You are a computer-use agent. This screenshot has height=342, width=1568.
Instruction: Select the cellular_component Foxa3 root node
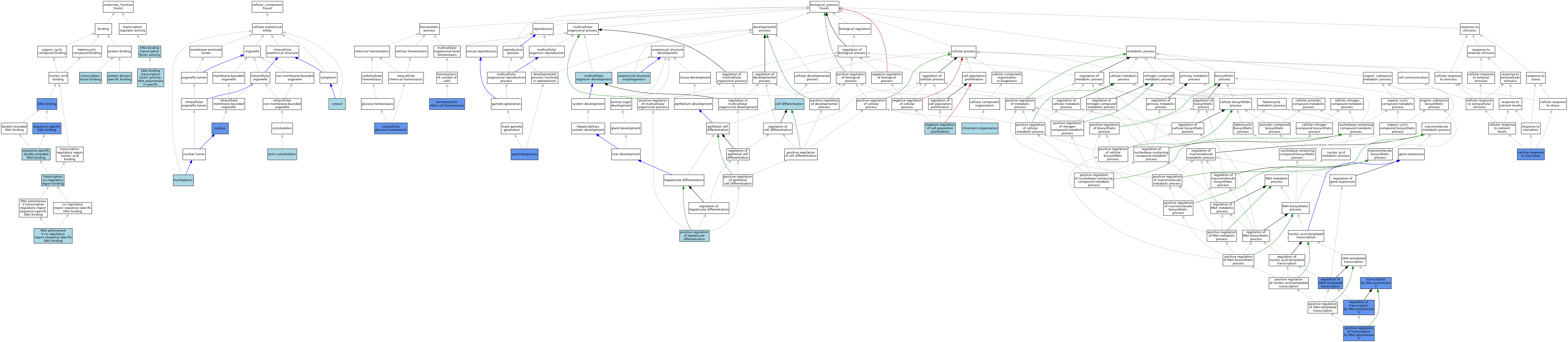coord(267,7)
